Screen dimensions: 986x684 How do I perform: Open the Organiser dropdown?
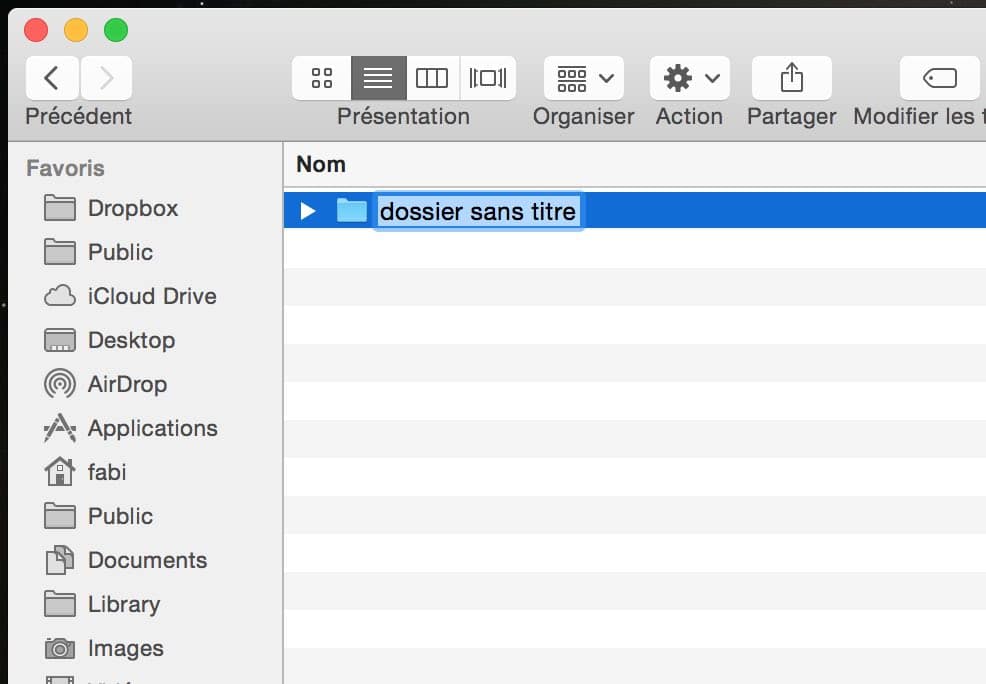(x=584, y=78)
